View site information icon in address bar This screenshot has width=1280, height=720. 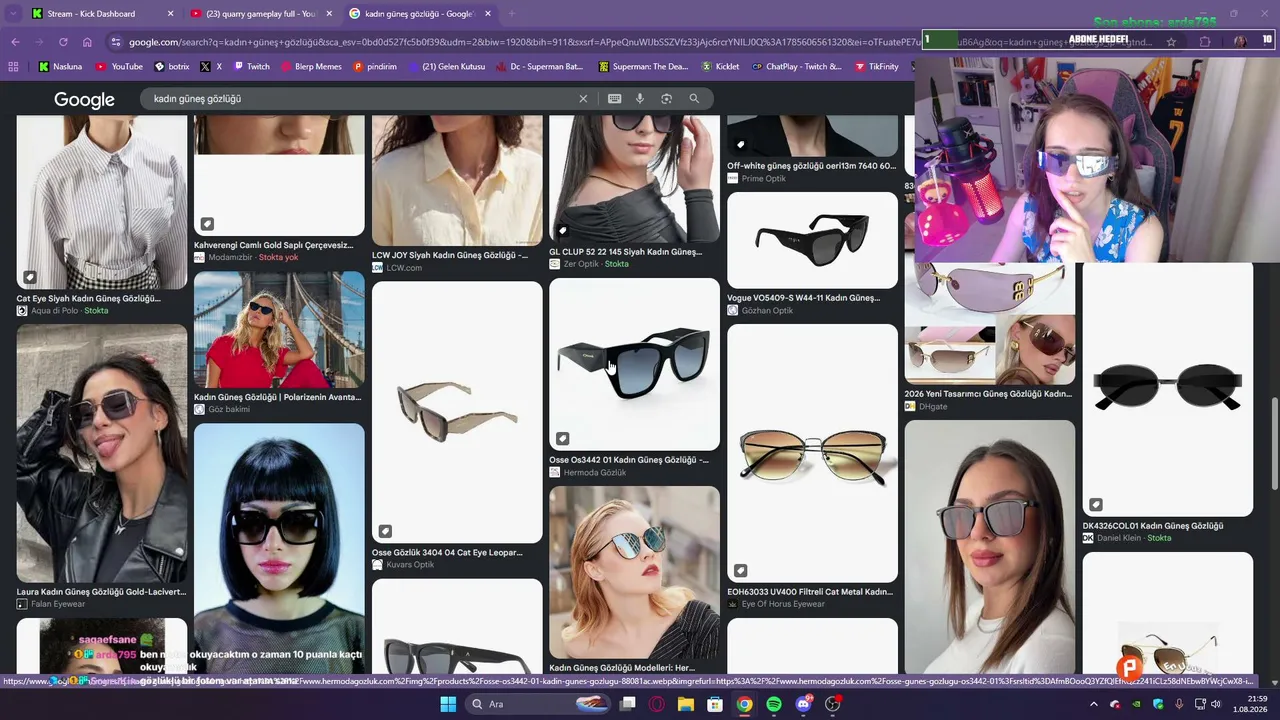click(116, 42)
